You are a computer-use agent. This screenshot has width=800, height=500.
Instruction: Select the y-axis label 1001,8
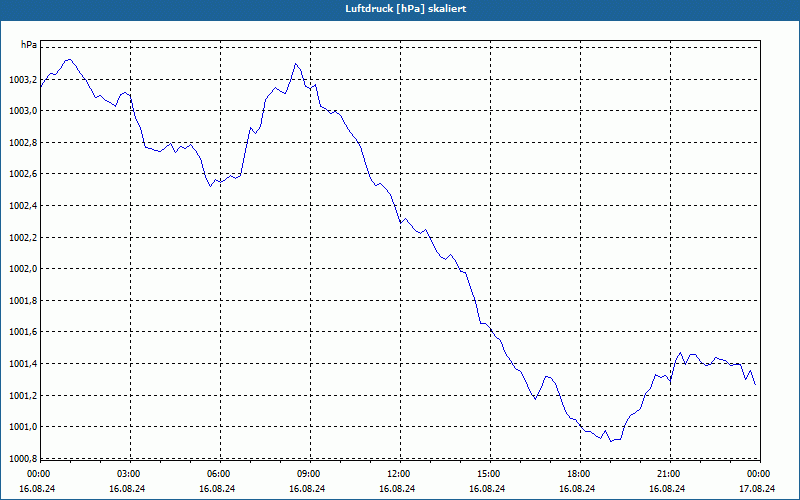point(23,301)
